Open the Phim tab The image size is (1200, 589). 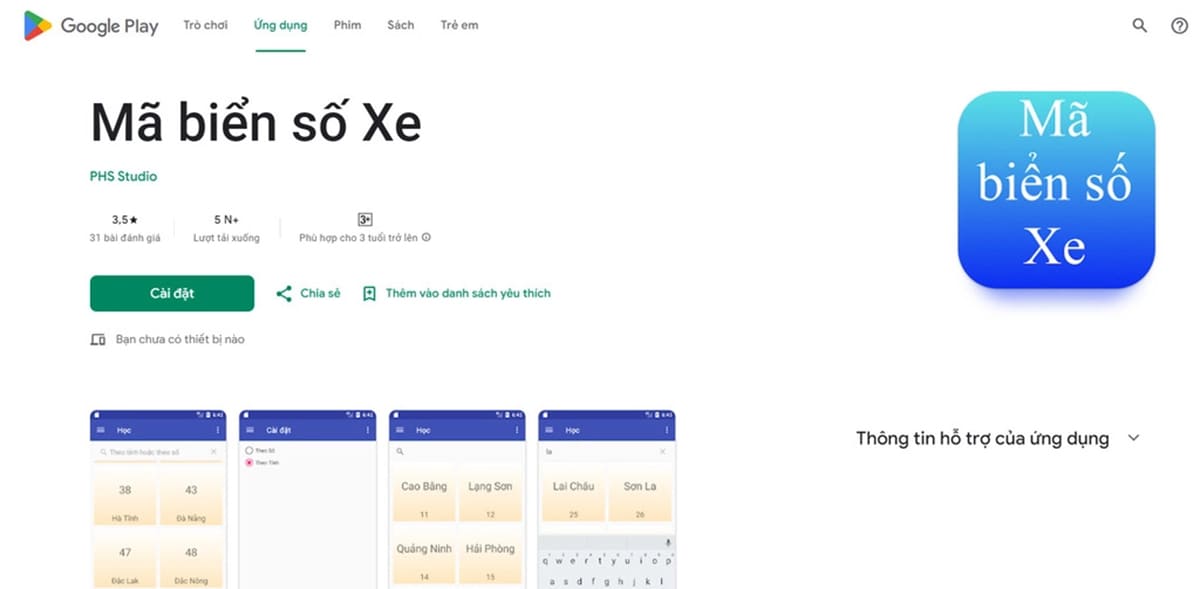point(347,25)
